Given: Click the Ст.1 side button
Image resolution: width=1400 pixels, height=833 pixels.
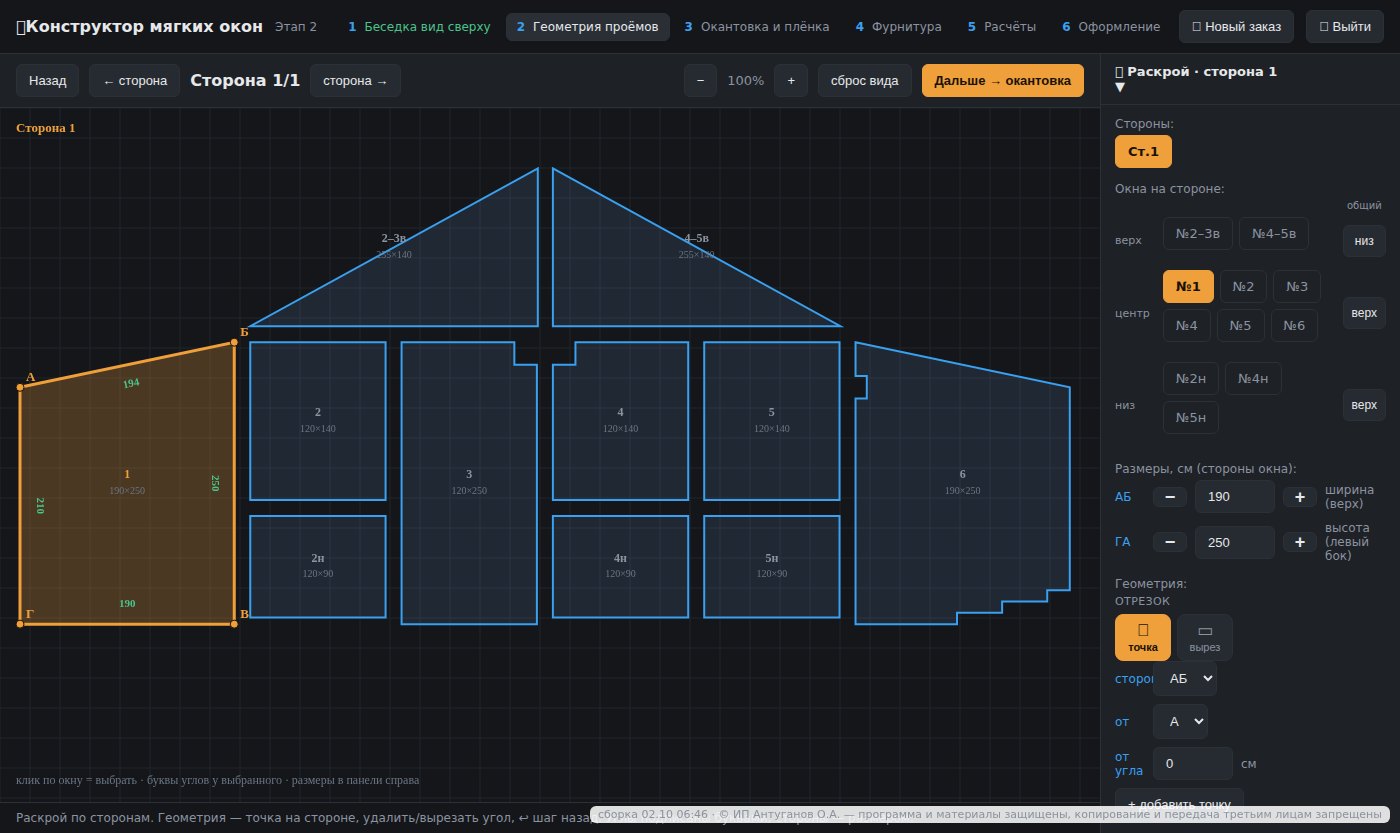Looking at the screenshot, I should pos(1143,151).
